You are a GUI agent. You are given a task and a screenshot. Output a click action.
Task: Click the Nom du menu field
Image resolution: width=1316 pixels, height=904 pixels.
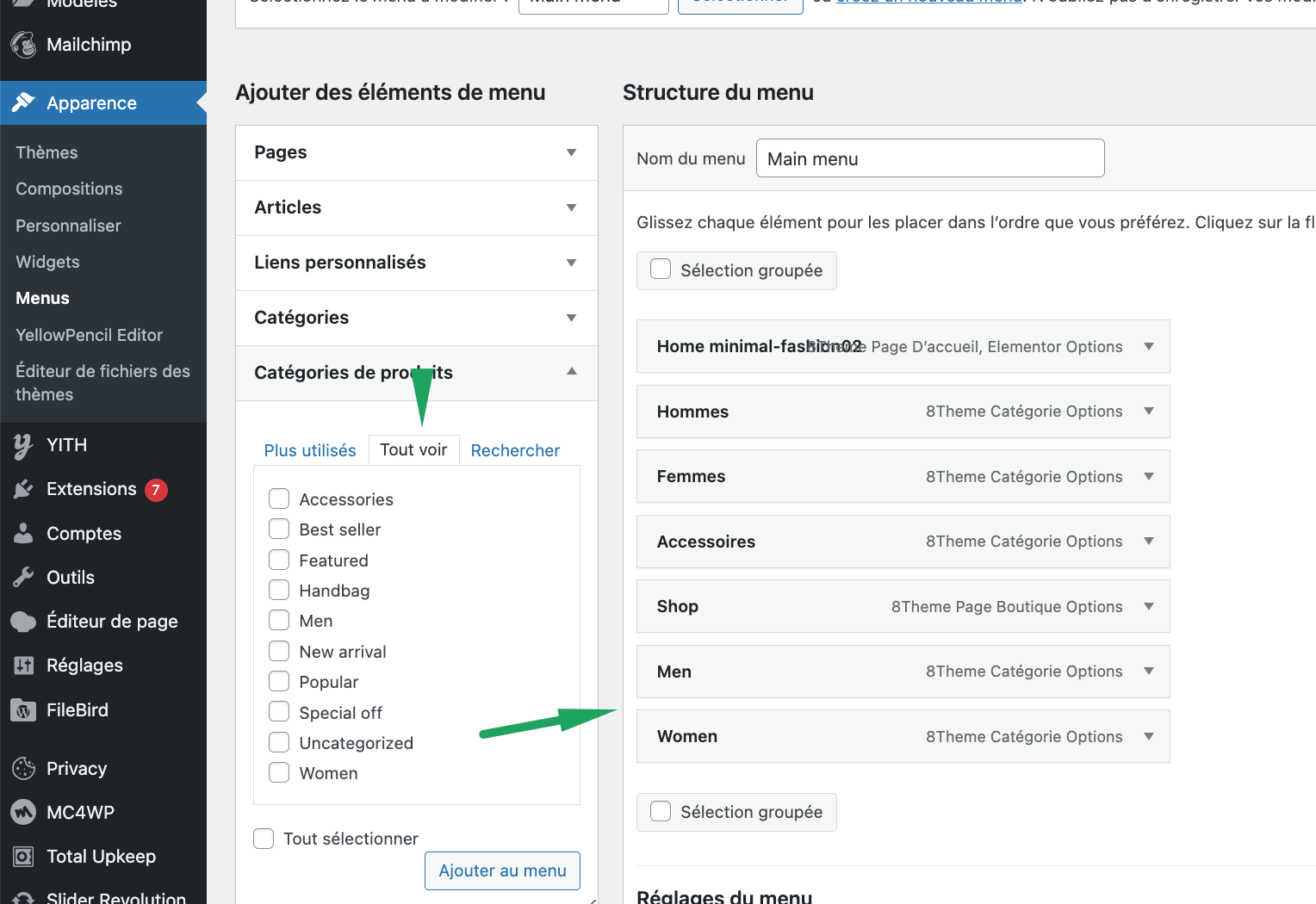click(x=930, y=158)
